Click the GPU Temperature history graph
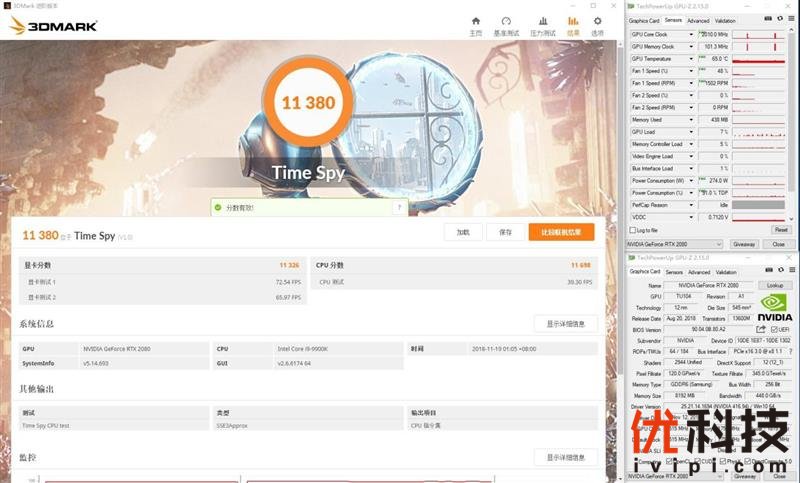Image resolution: width=800 pixels, height=483 pixels. (758, 59)
